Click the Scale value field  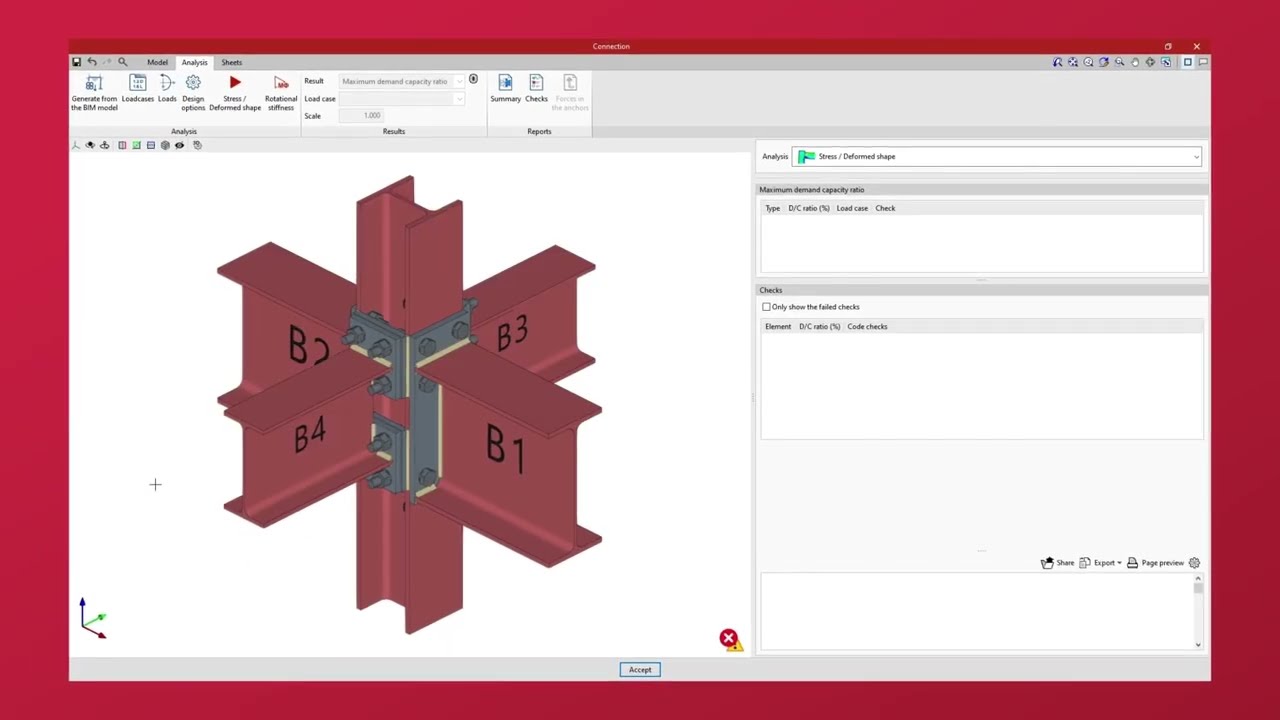[372, 116]
